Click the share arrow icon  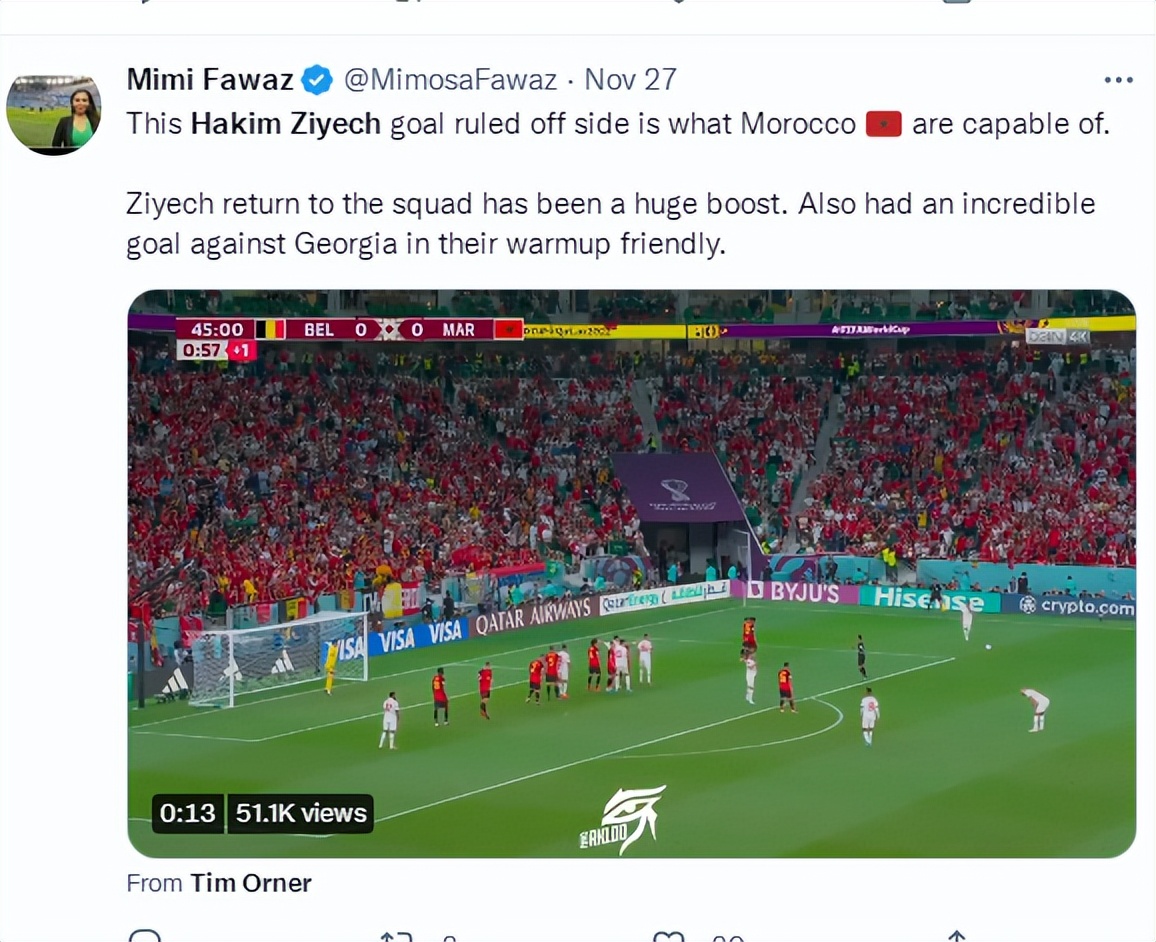[957, 936]
